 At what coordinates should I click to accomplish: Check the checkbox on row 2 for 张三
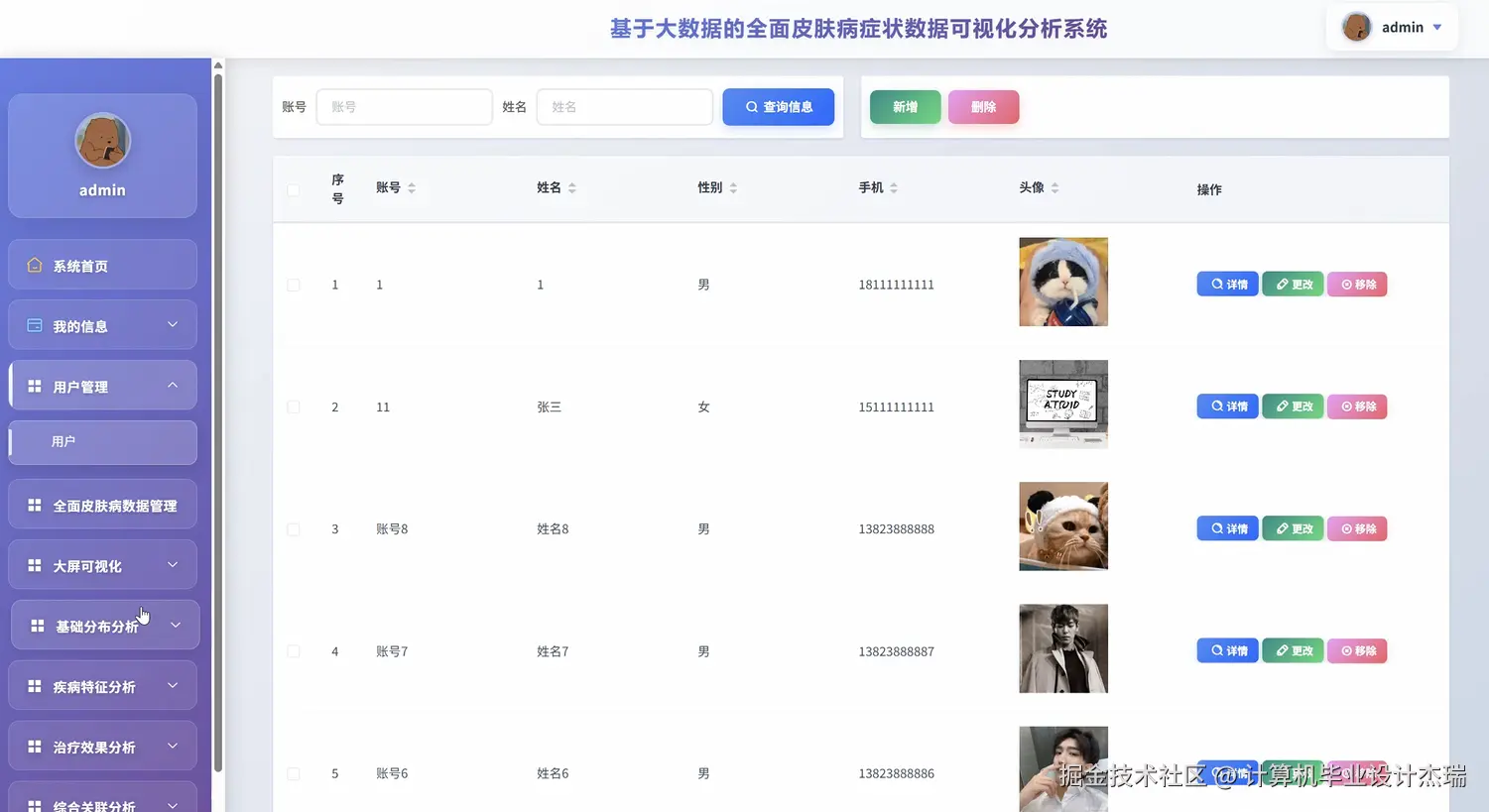coord(294,406)
